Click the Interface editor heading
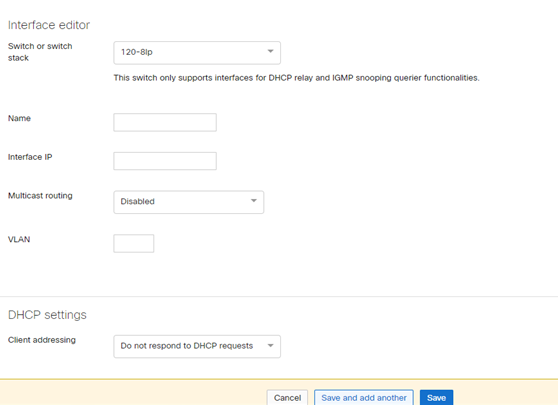558x405 pixels. (x=49, y=25)
